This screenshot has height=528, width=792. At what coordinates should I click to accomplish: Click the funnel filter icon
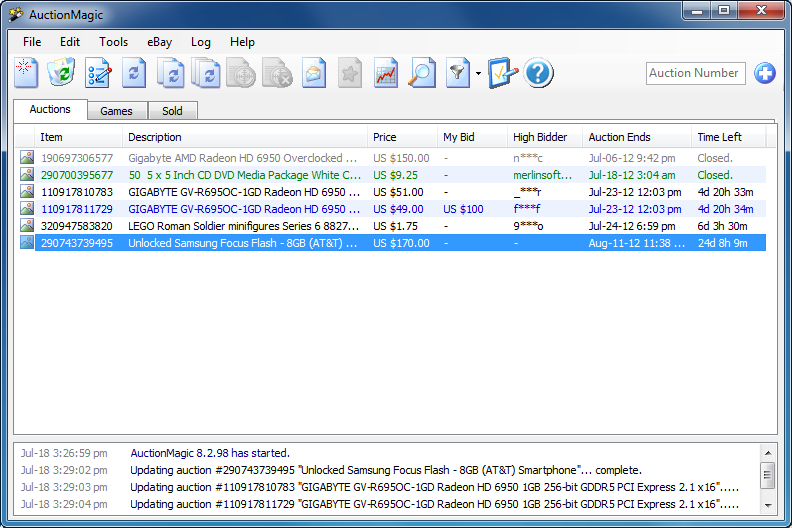pos(458,73)
